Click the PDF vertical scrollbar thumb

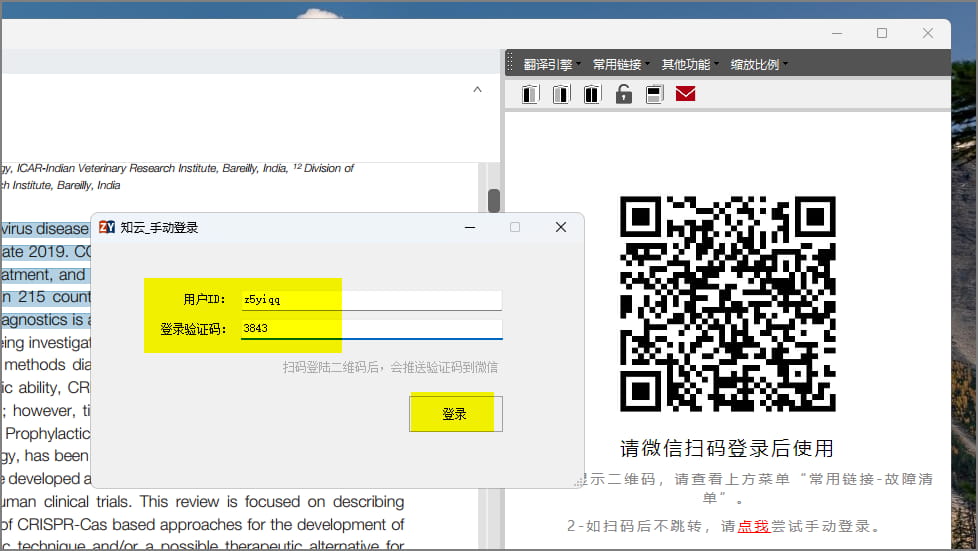click(494, 200)
